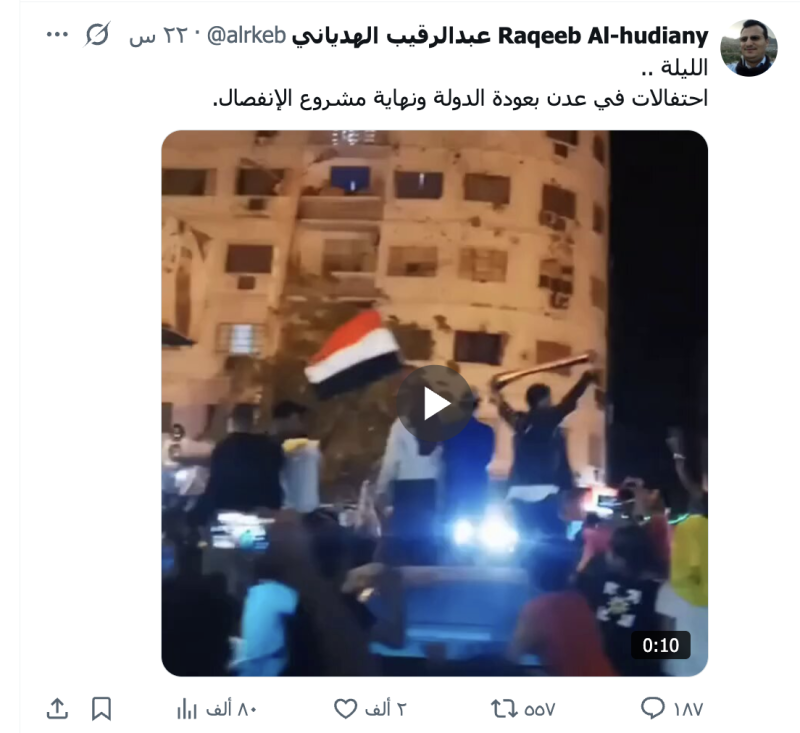The height and width of the screenshot is (733, 800).
Task: Click the ١٨٧ replies count
Action: point(688,709)
